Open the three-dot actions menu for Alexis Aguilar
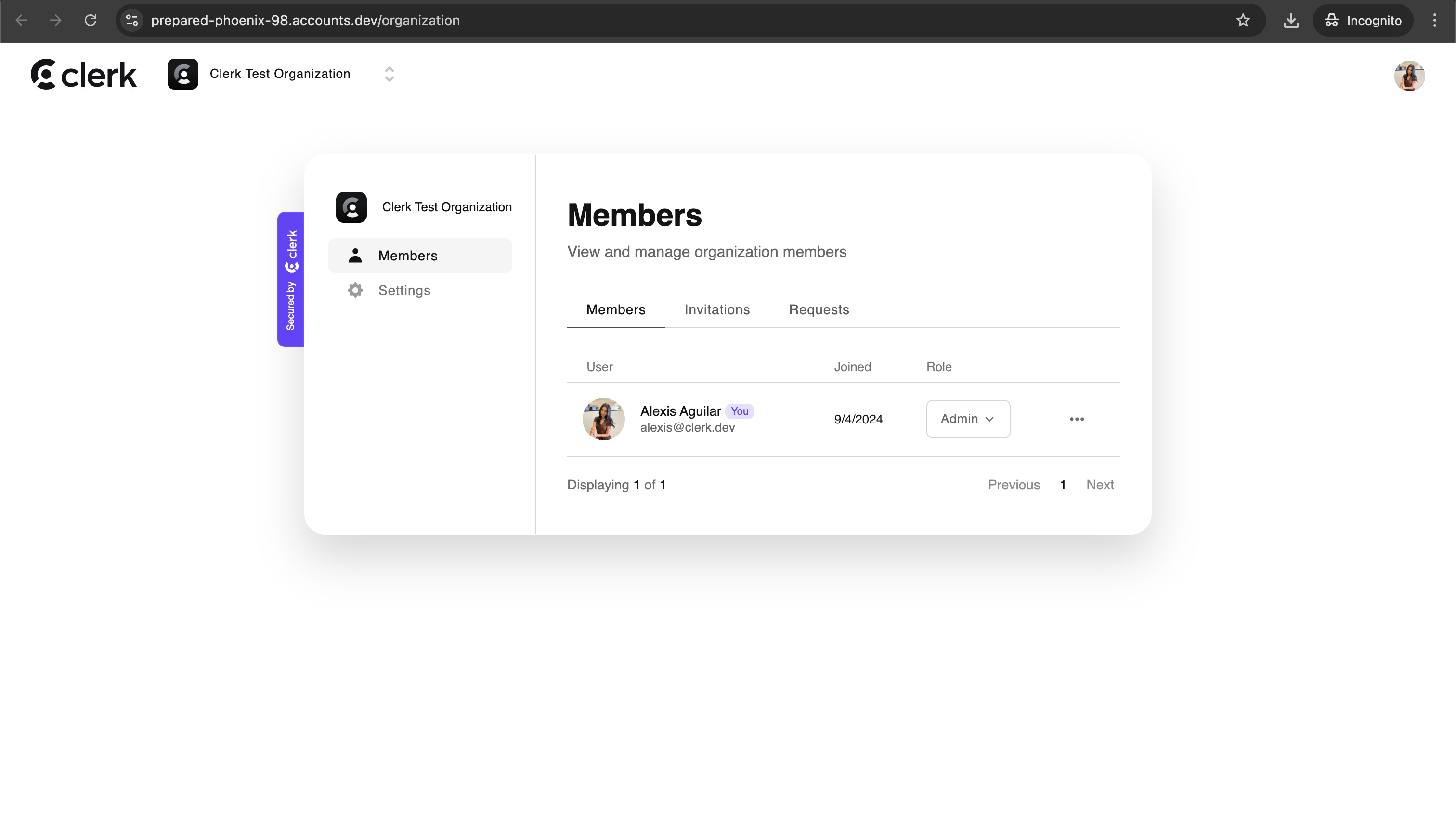The image size is (1456, 821). [1077, 419]
